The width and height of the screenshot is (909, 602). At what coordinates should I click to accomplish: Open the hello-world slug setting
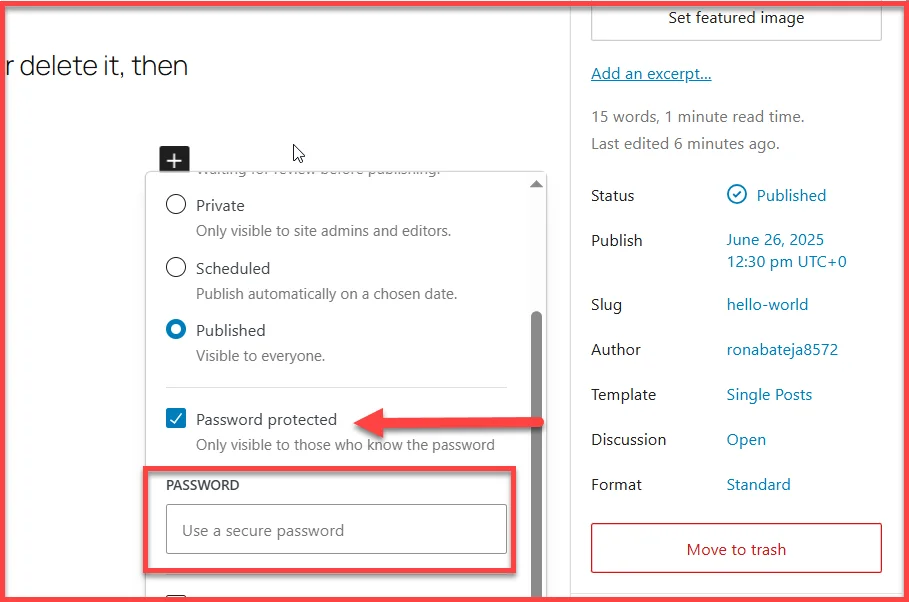coord(767,304)
